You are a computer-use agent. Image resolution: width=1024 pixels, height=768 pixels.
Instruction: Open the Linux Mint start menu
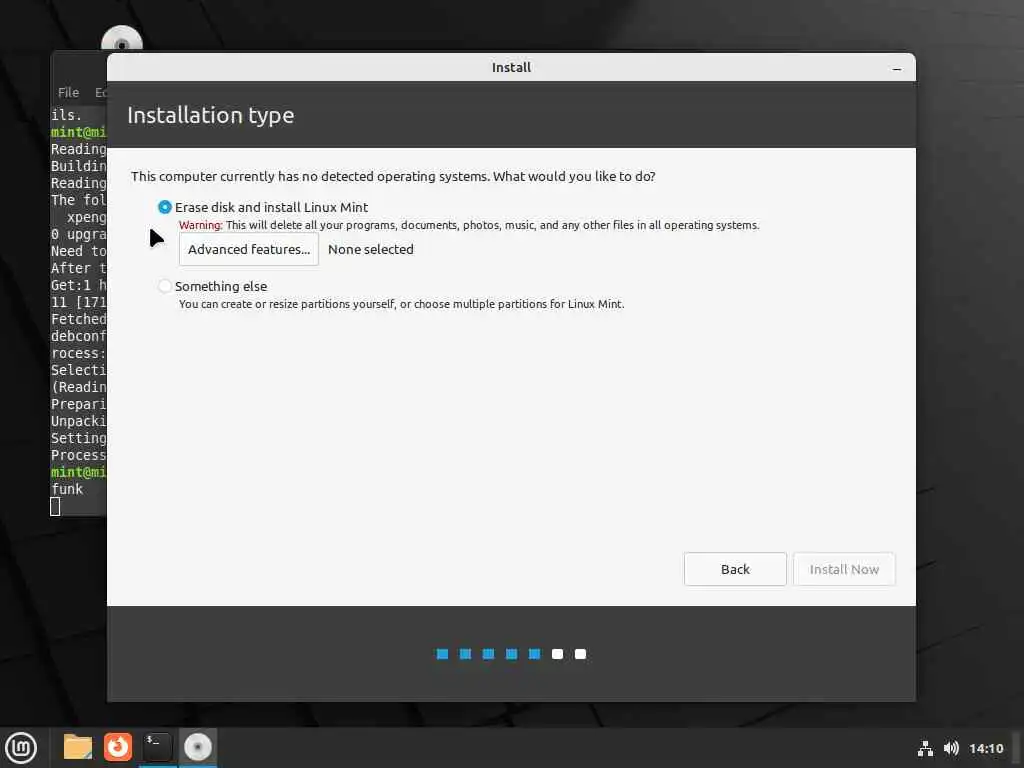click(x=21, y=748)
